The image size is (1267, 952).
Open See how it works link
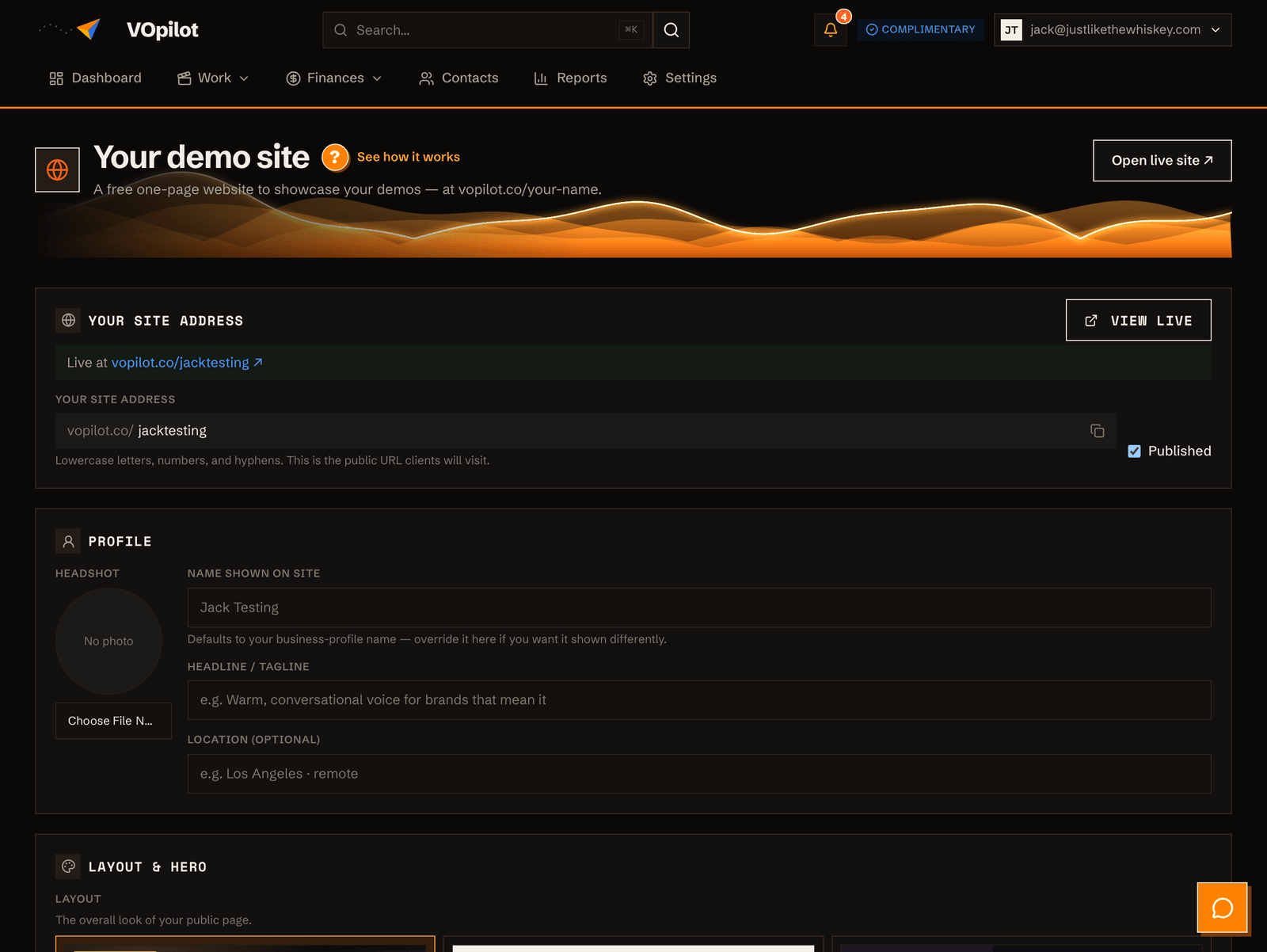(x=409, y=157)
